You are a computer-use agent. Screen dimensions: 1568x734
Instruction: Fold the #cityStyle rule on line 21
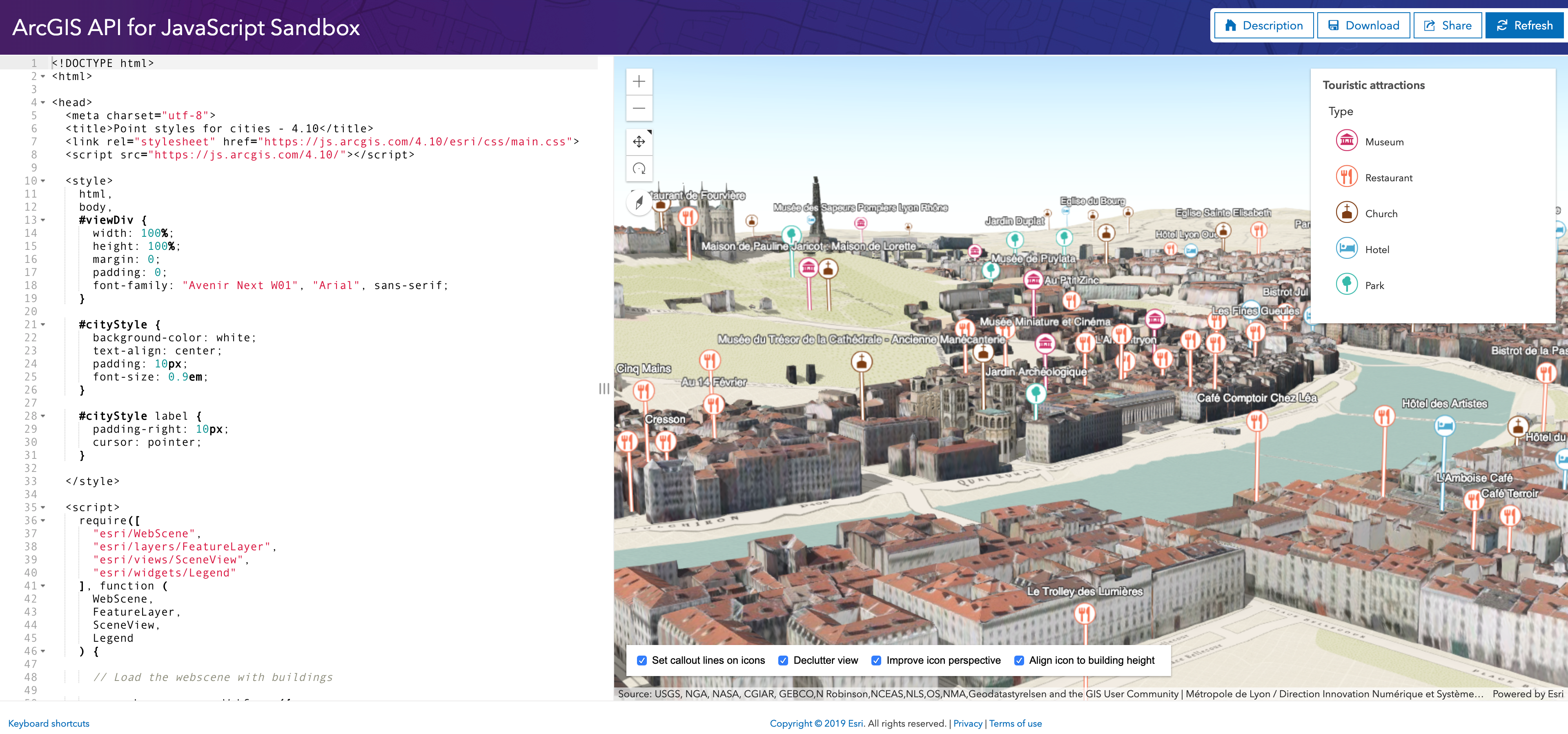(43, 325)
